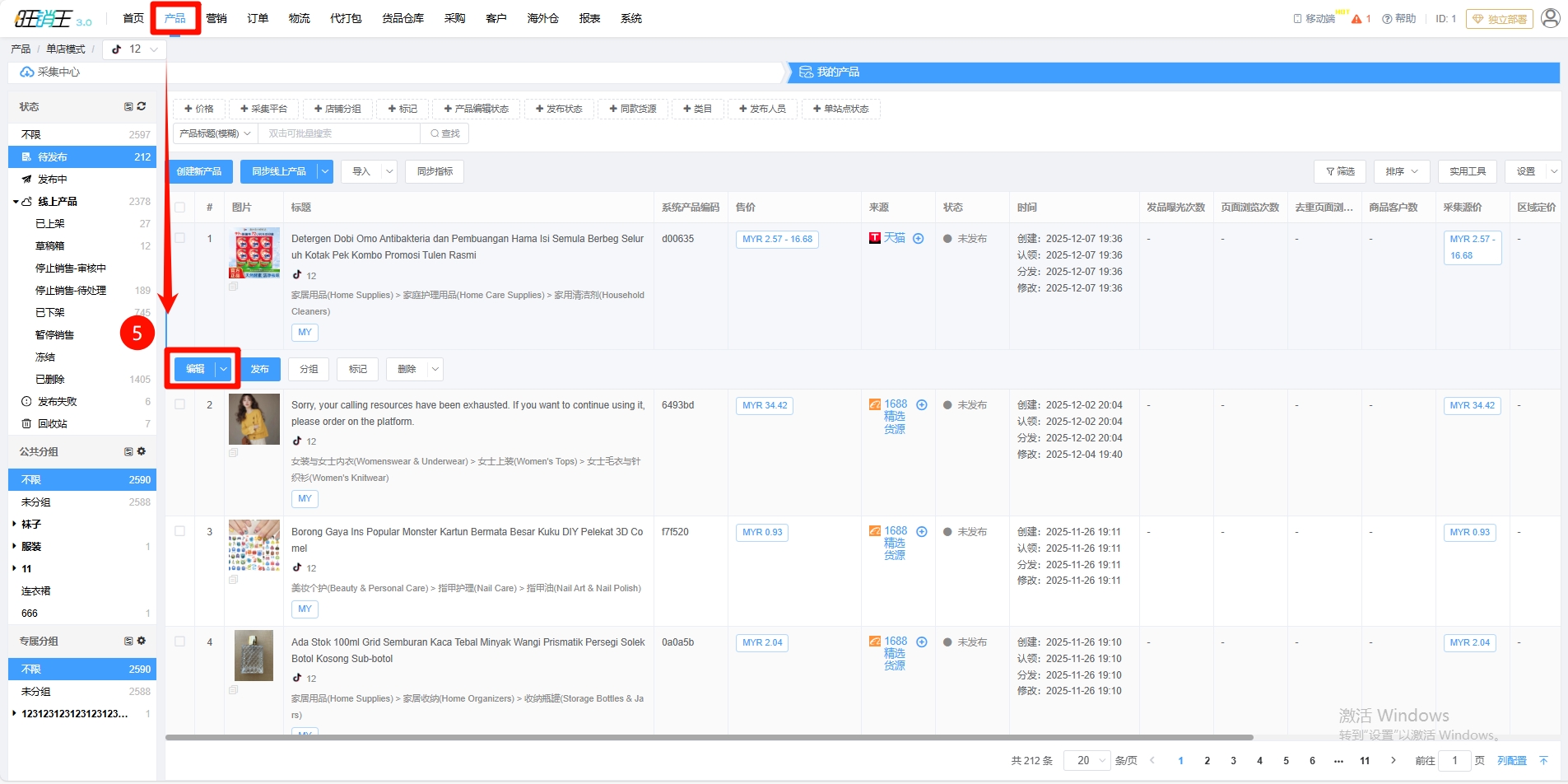
Task: Open the public group settings gear icon
Action: pos(142,451)
